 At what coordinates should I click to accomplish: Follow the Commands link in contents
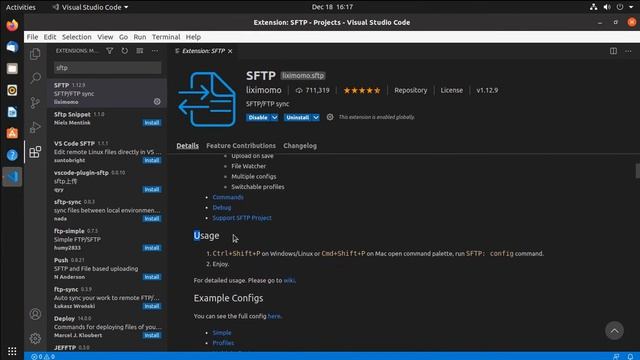[x=228, y=197]
